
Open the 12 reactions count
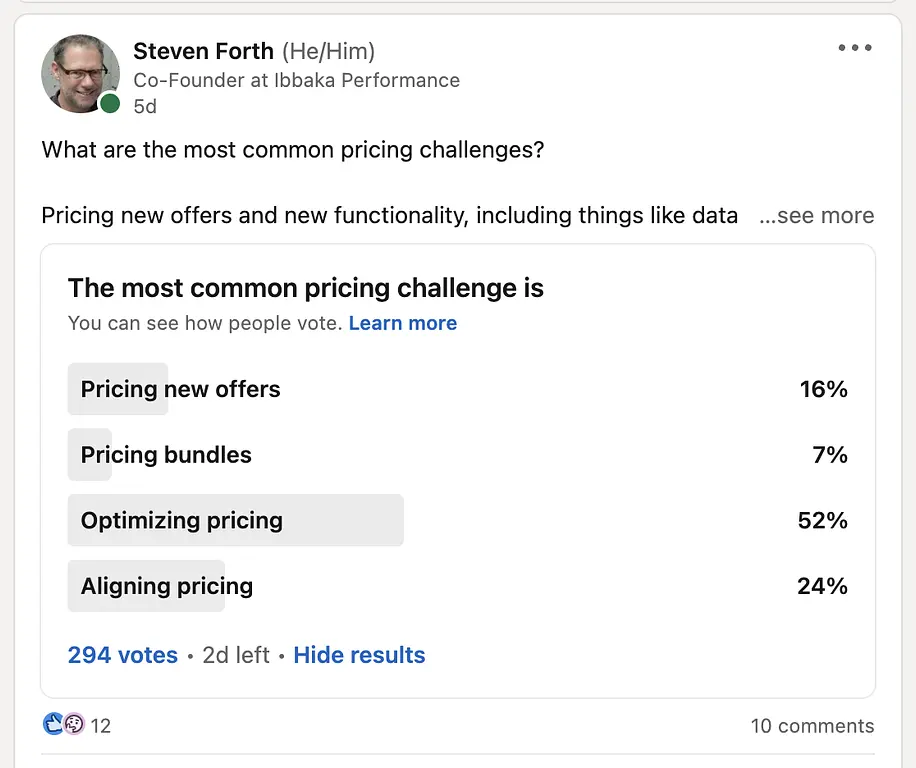(x=100, y=725)
